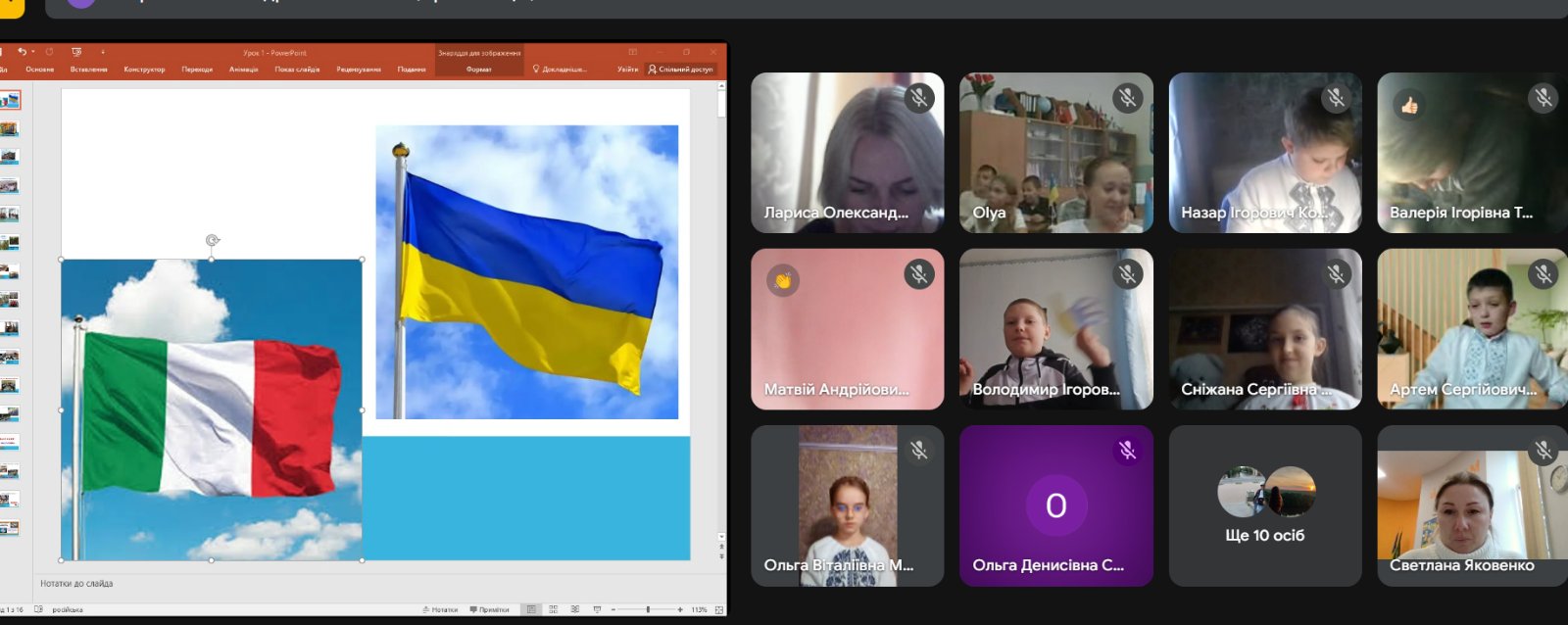Open ribbon display options icon in title bar
Viewport: 1568px width, 625px height.
[633, 52]
